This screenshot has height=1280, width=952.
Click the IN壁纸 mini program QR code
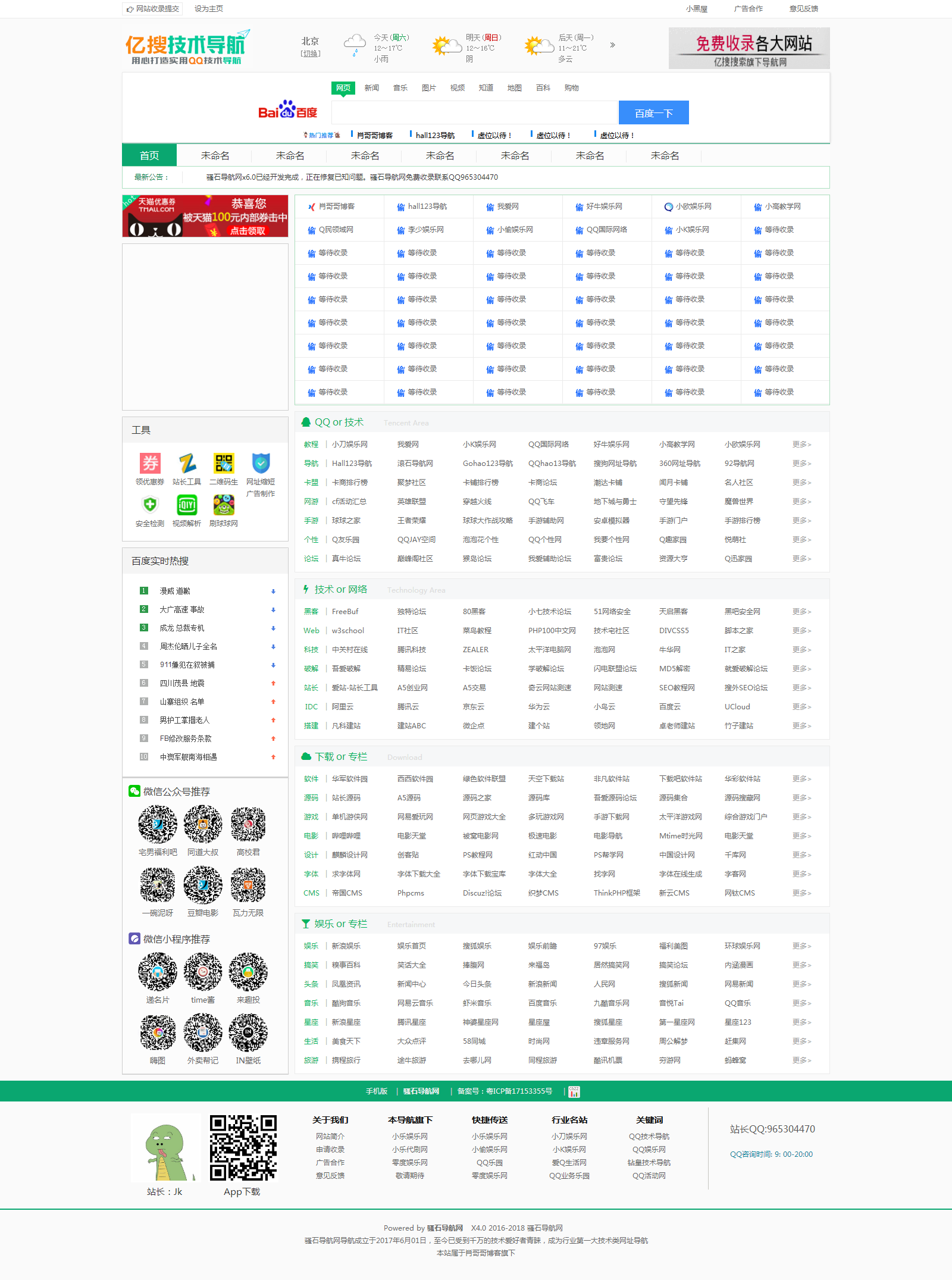[248, 1032]
